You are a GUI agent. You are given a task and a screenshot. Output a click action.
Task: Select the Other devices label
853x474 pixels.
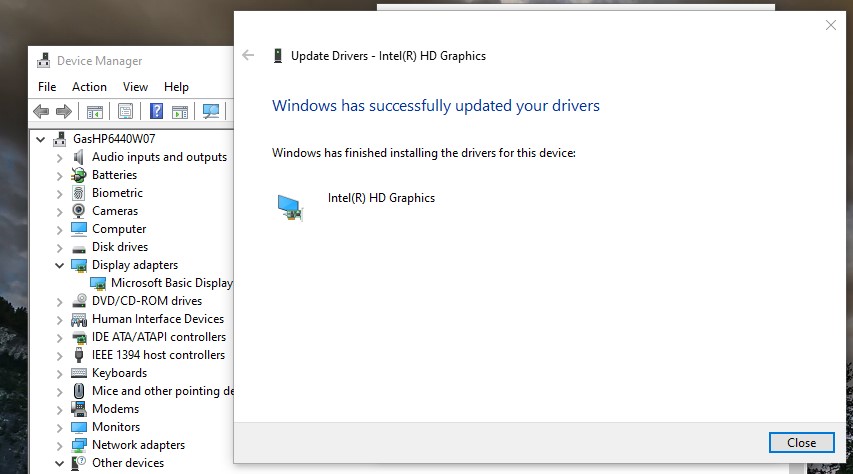point(128,463)
